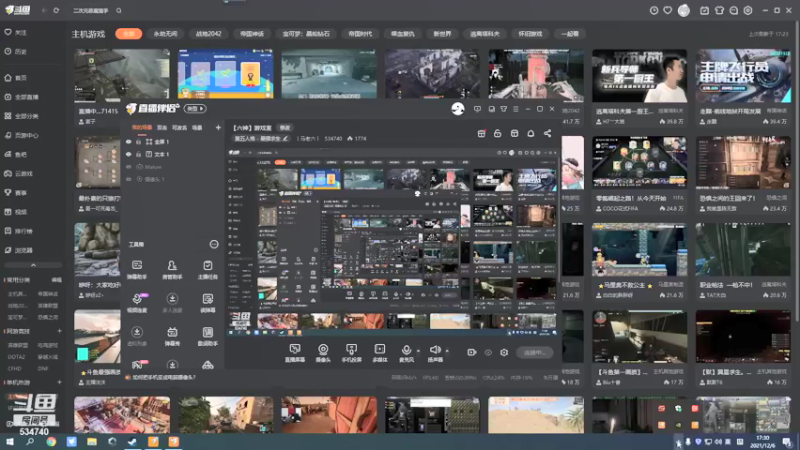Expand the speaker options arrow

coord(447,351)
